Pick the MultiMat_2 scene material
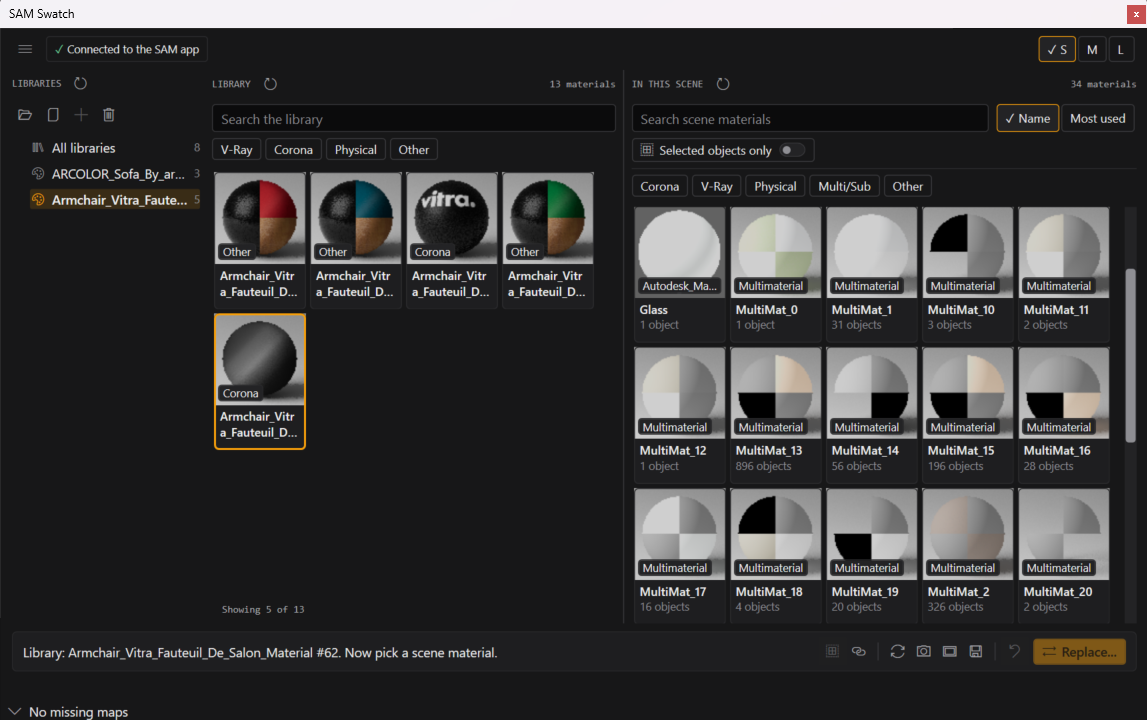 point(968,555)
